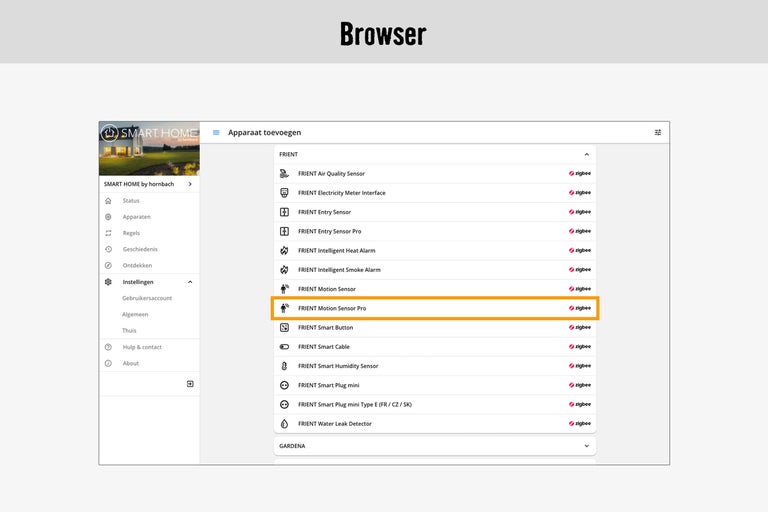Choose FRIENT Intelligent Heat Alarm text

tap(336, 250)
